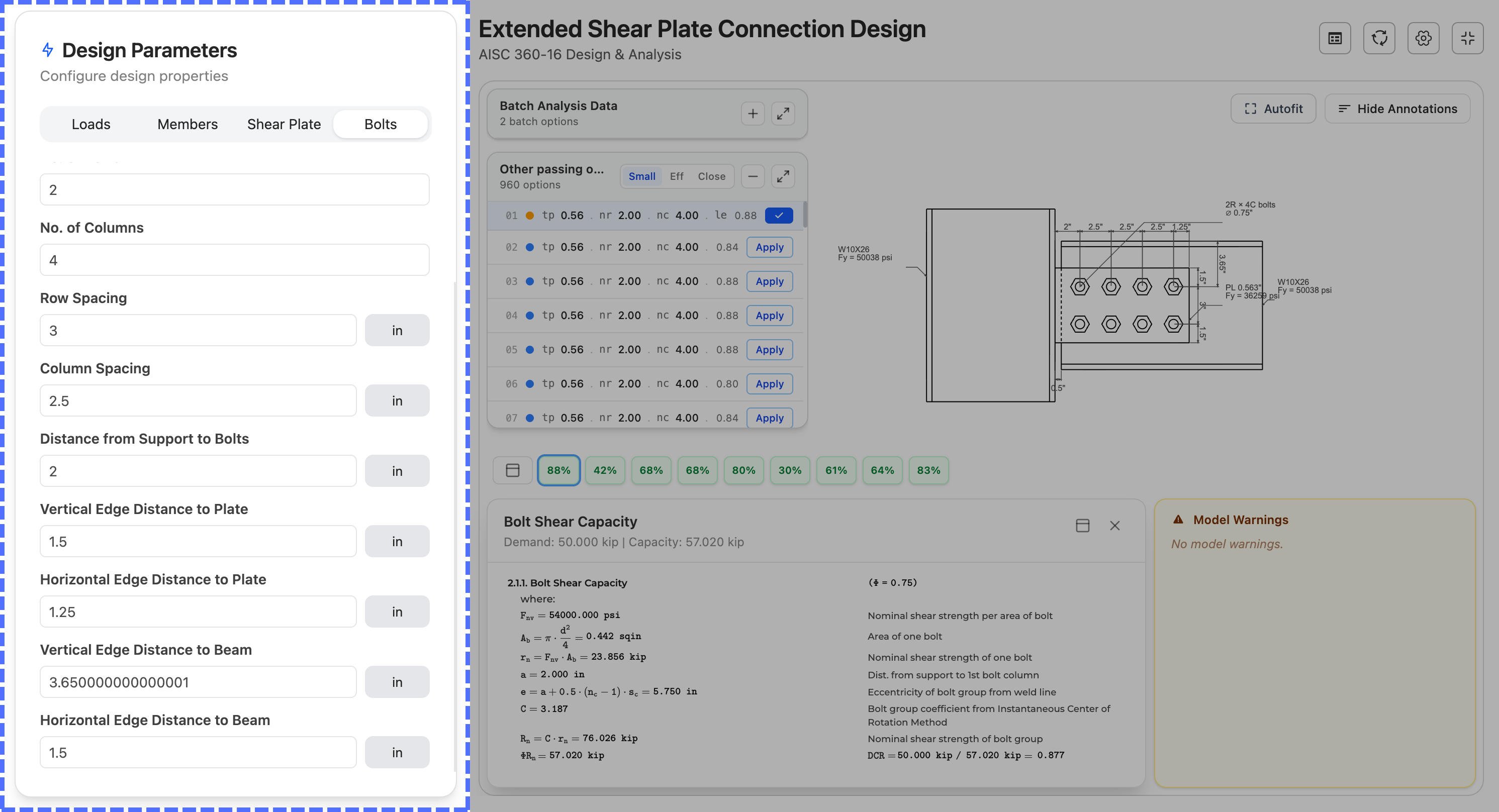
Task: Apply option 05
Action: (769, 350)
